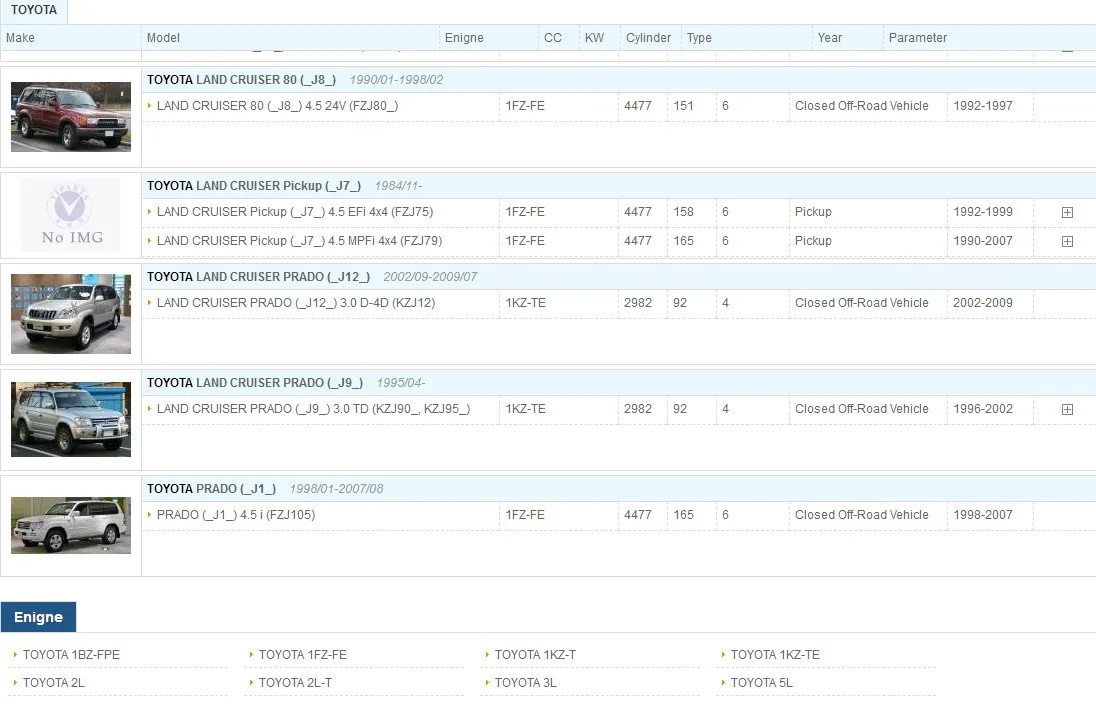Click the Model column header
Screen dimensions: 1096x705
pyautogui.click(x=163, y=38)
